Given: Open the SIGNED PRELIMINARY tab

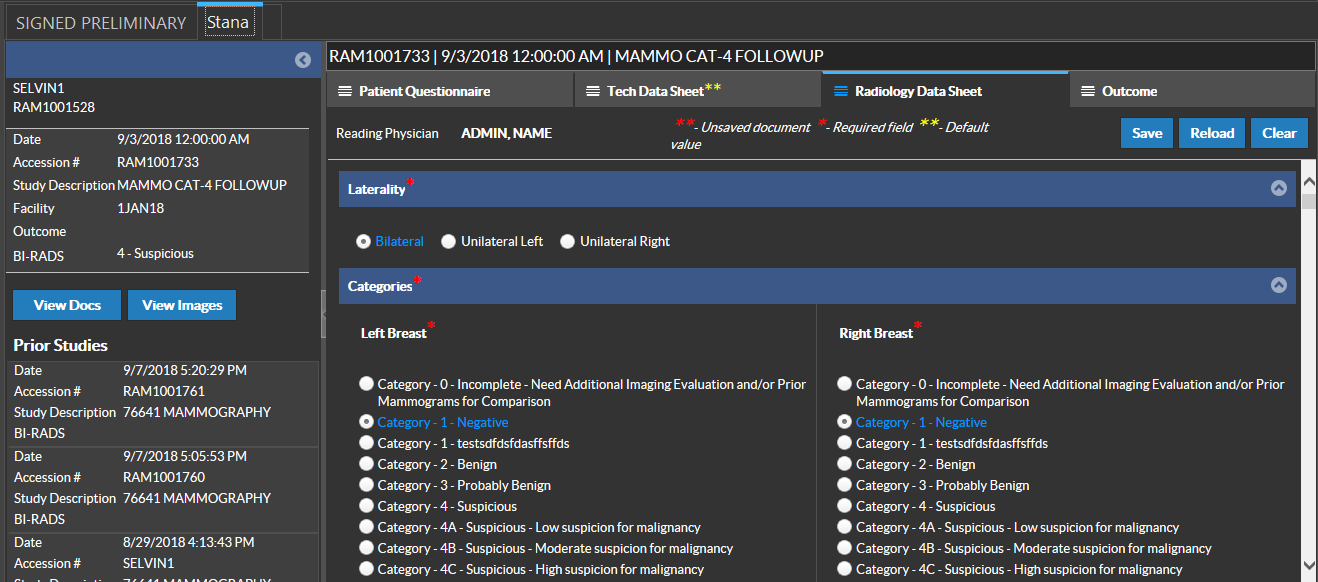Looking at the screenshot, I should pos(101,22).
